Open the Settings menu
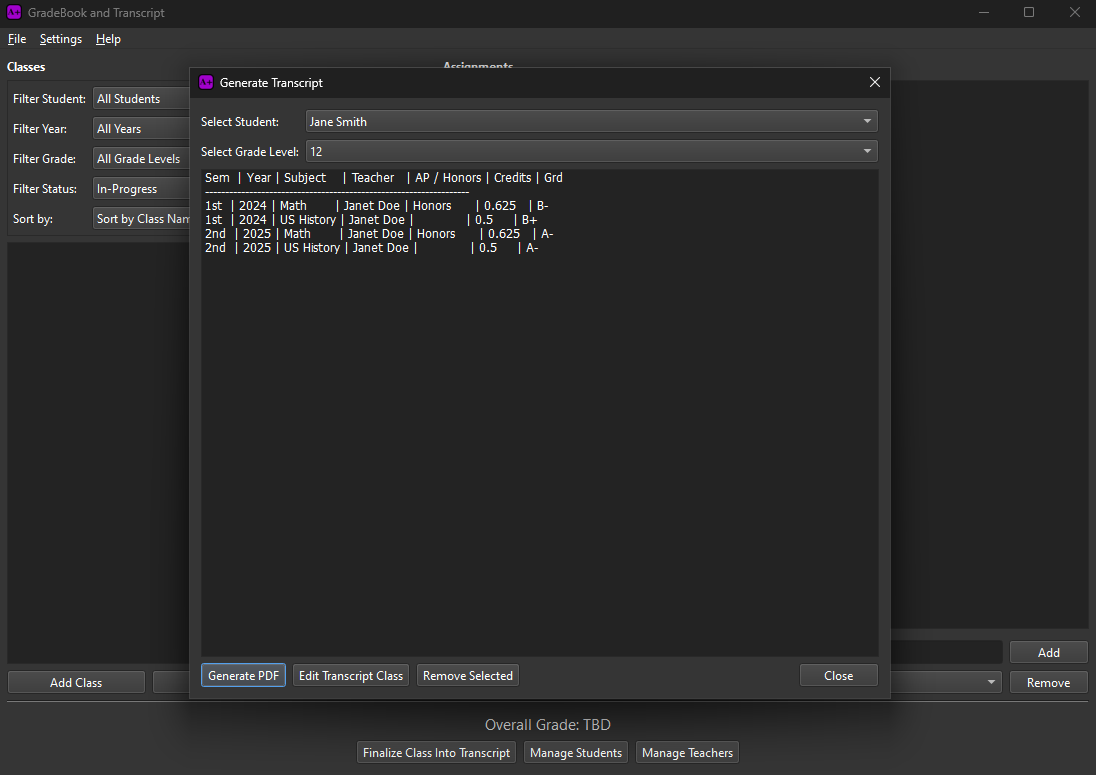 pos(61,39)
